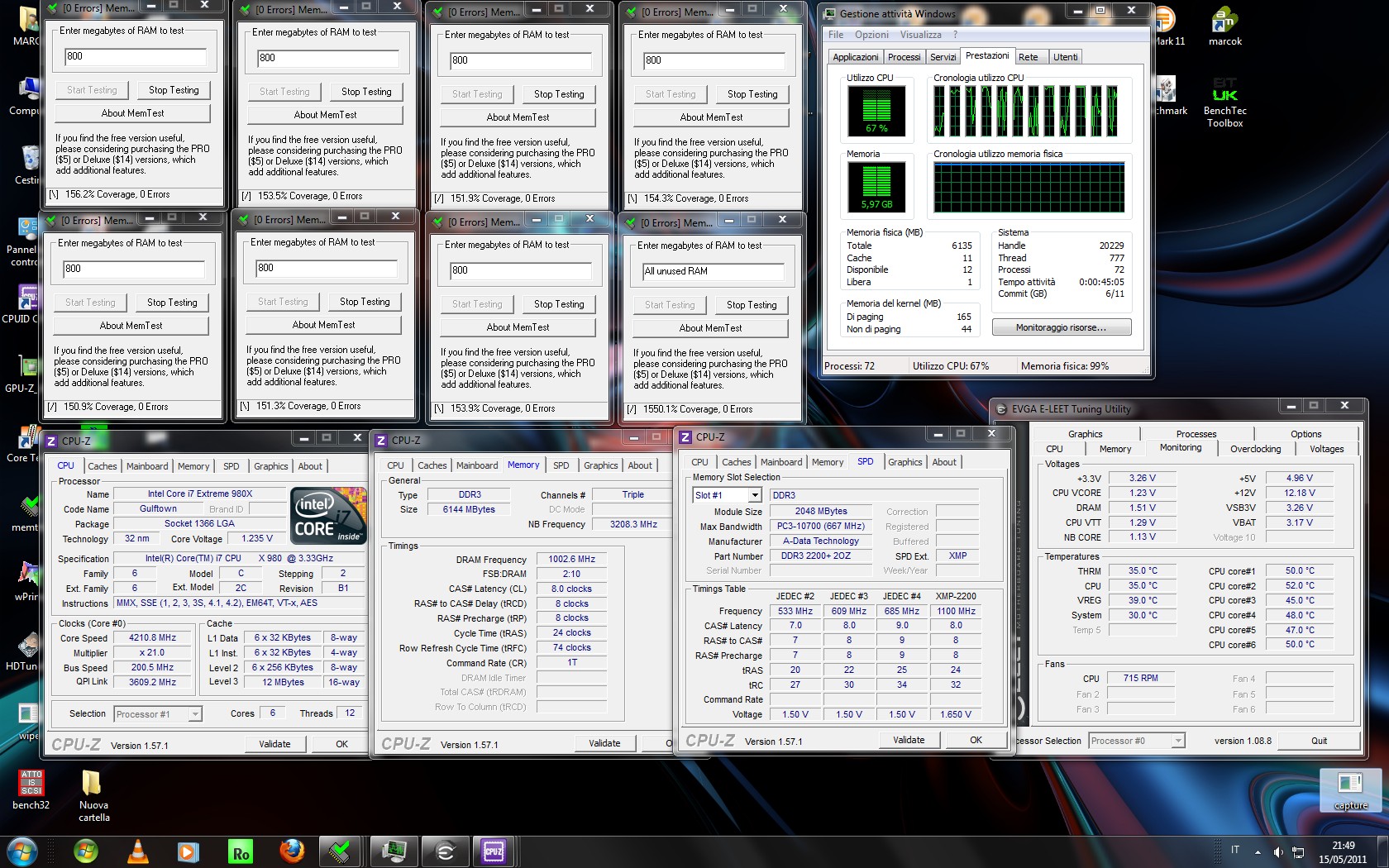Open Windows Media Player from the taskbar
Viewport: 1389px width, 868px height.
click(x=188, y=851)
